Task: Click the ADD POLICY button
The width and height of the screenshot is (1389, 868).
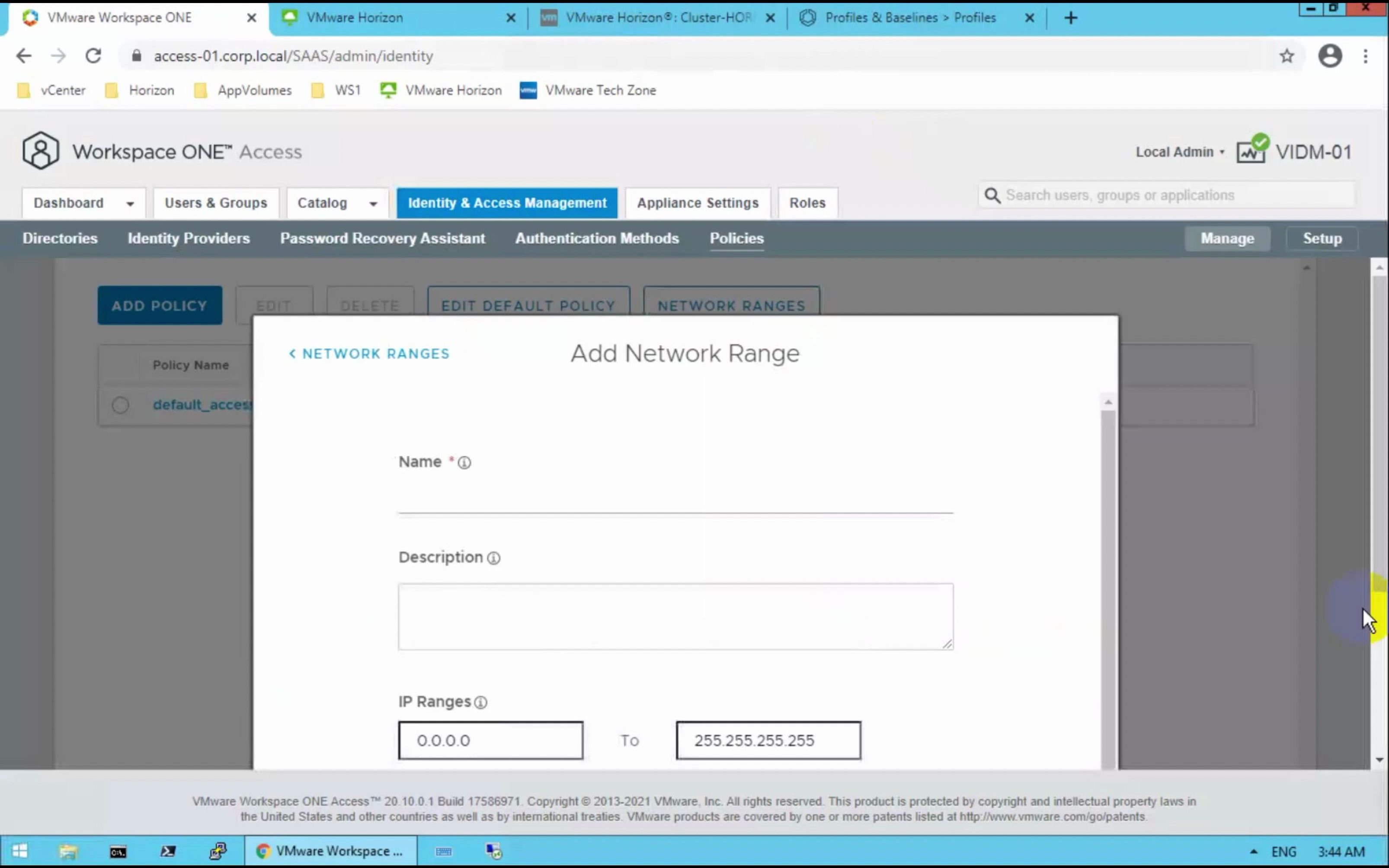Action: (x=159, y=305)
